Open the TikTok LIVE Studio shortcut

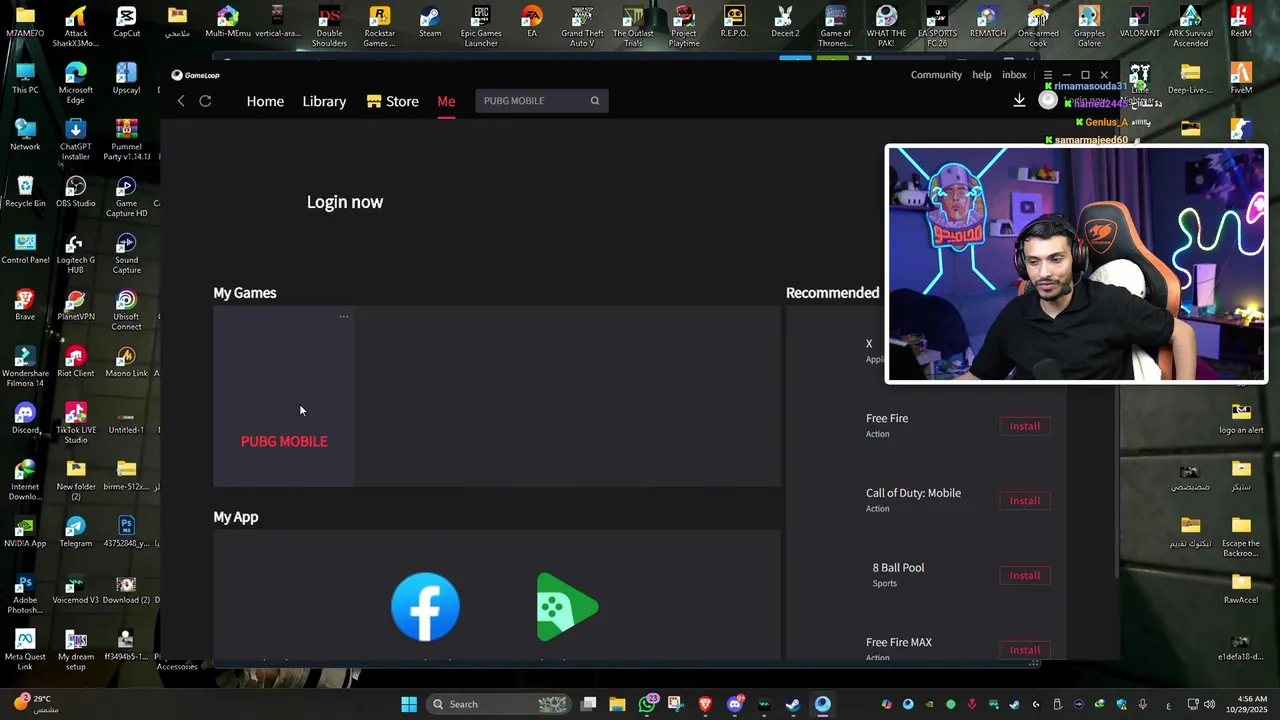click(76, 424)
